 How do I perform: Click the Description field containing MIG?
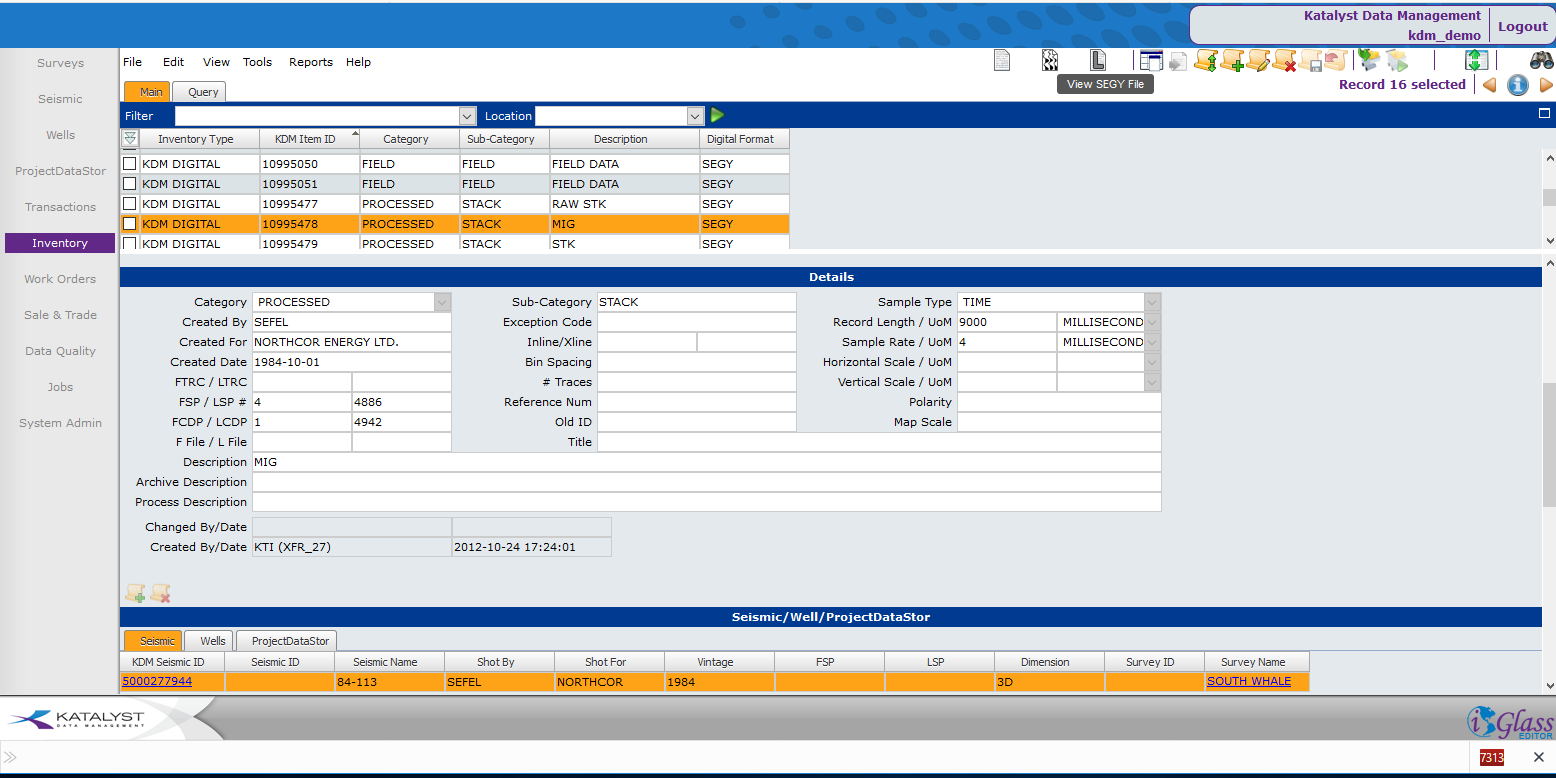click(x=706, y=462)
